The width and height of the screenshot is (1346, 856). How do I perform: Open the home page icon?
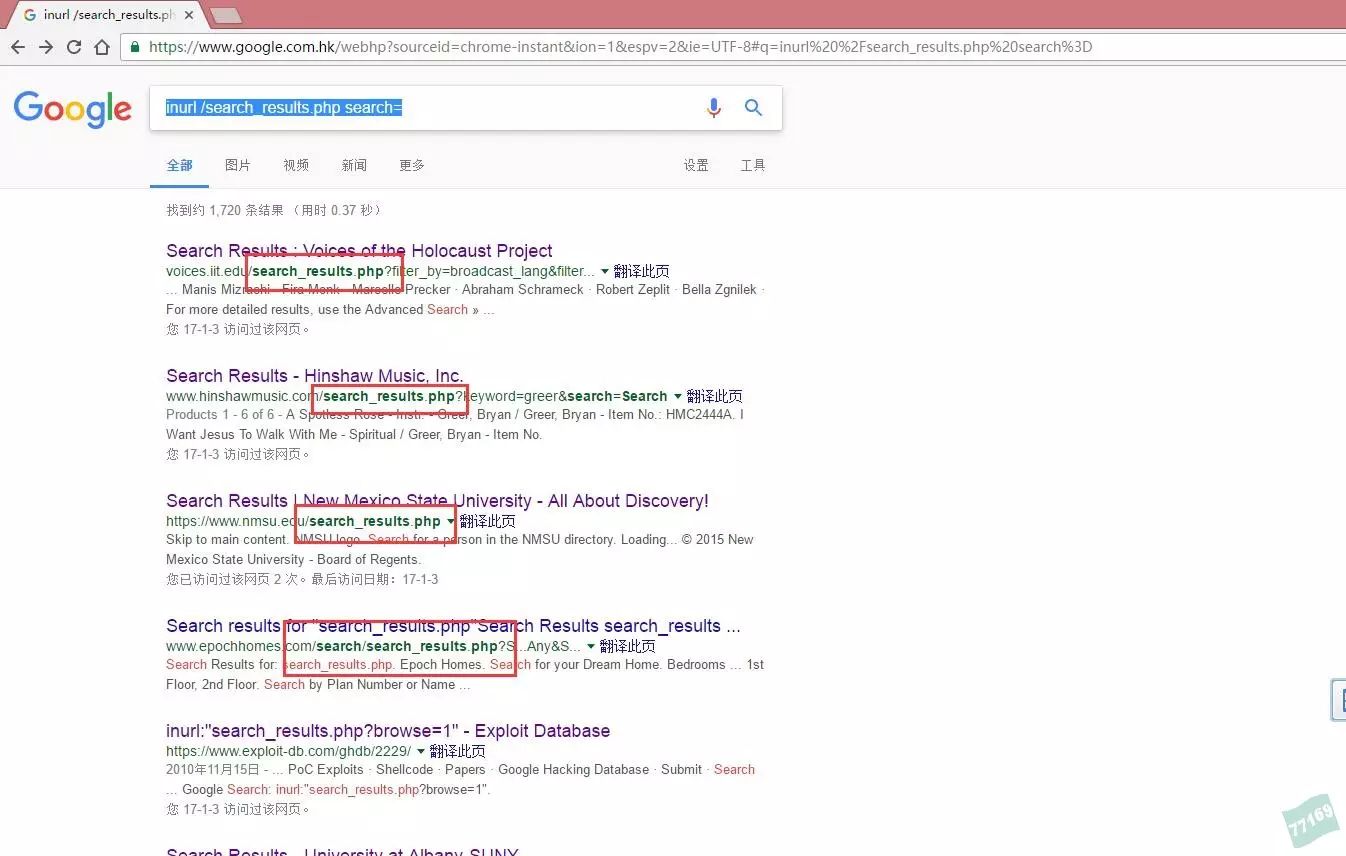pyautogui.click(x=102, y=47)
